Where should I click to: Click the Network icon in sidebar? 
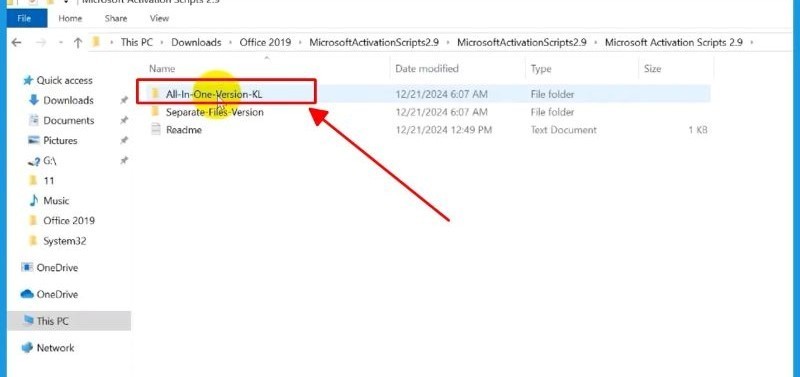tap(27, 348)
